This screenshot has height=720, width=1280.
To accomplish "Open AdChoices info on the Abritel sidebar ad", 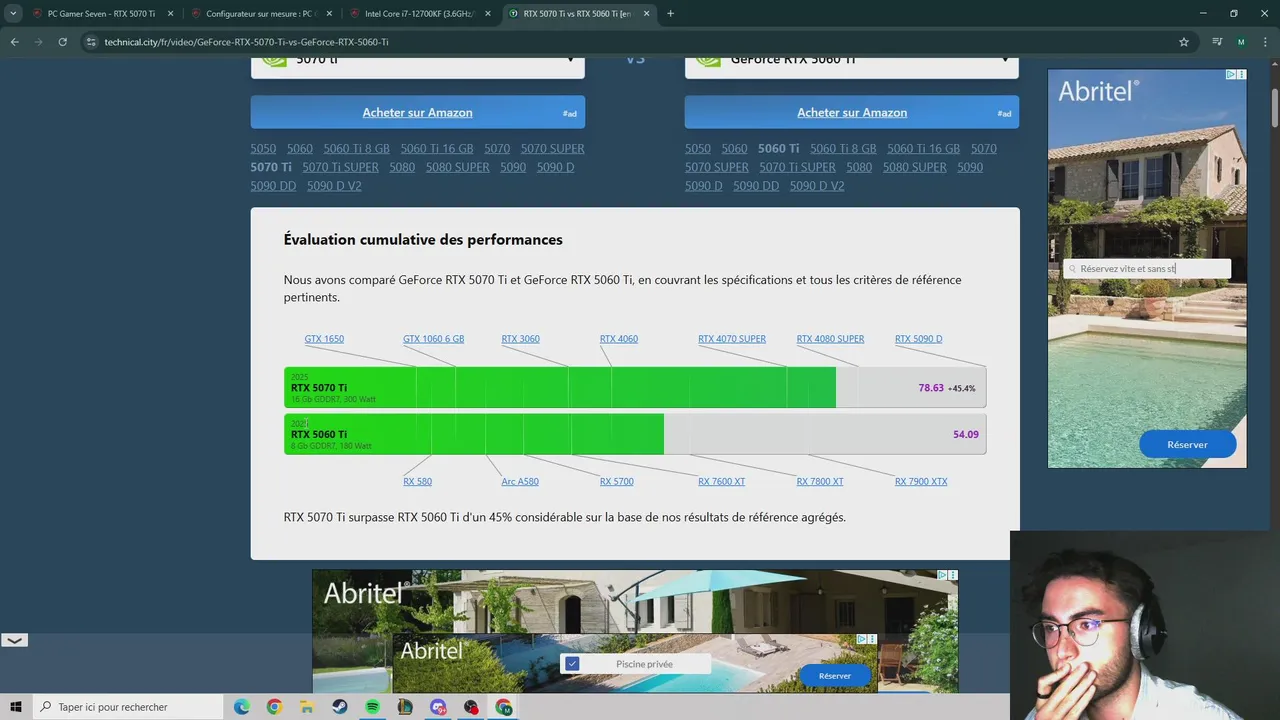I will pos(1231,74).
